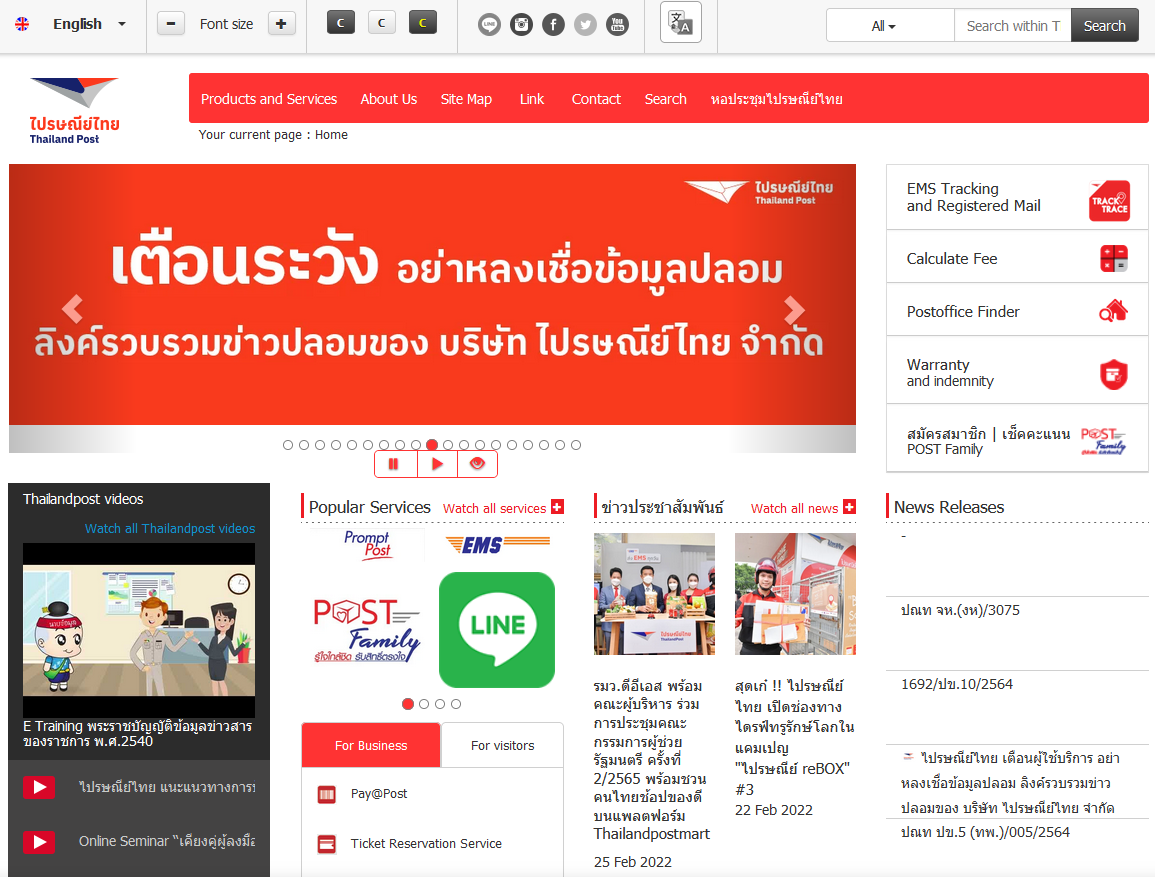This screenshot has width=1155, height=877.
Task: Open the Facebook social icon
Action: point(553,25)
